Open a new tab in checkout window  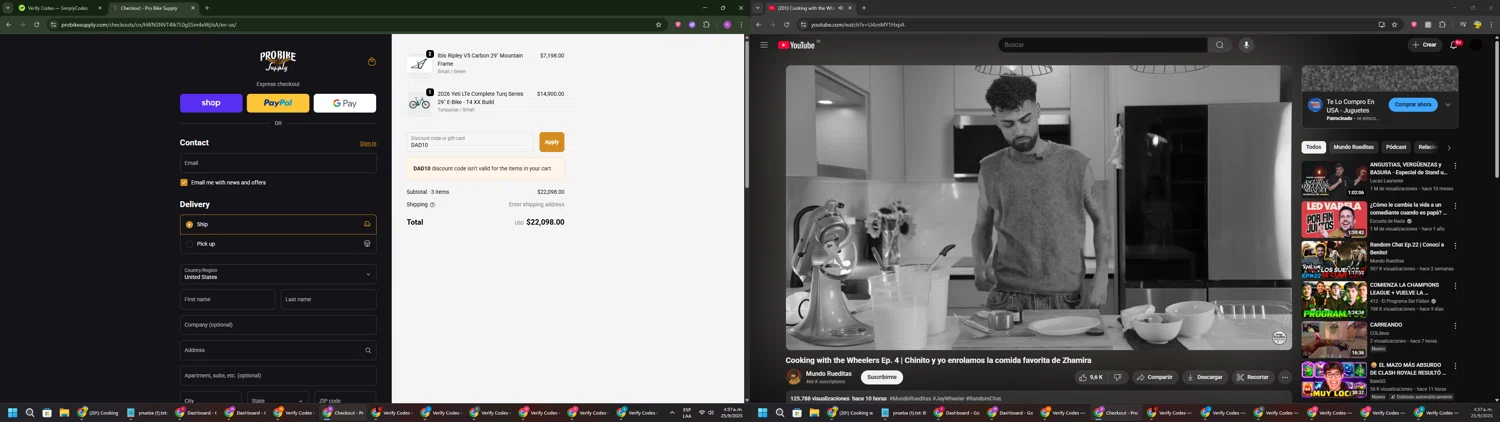[x=207, y=8]
